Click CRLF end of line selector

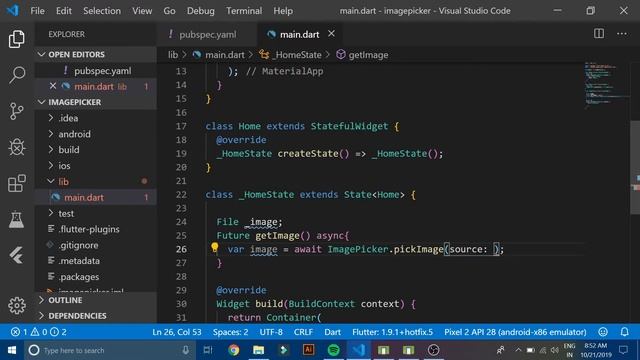coord(303,332)
